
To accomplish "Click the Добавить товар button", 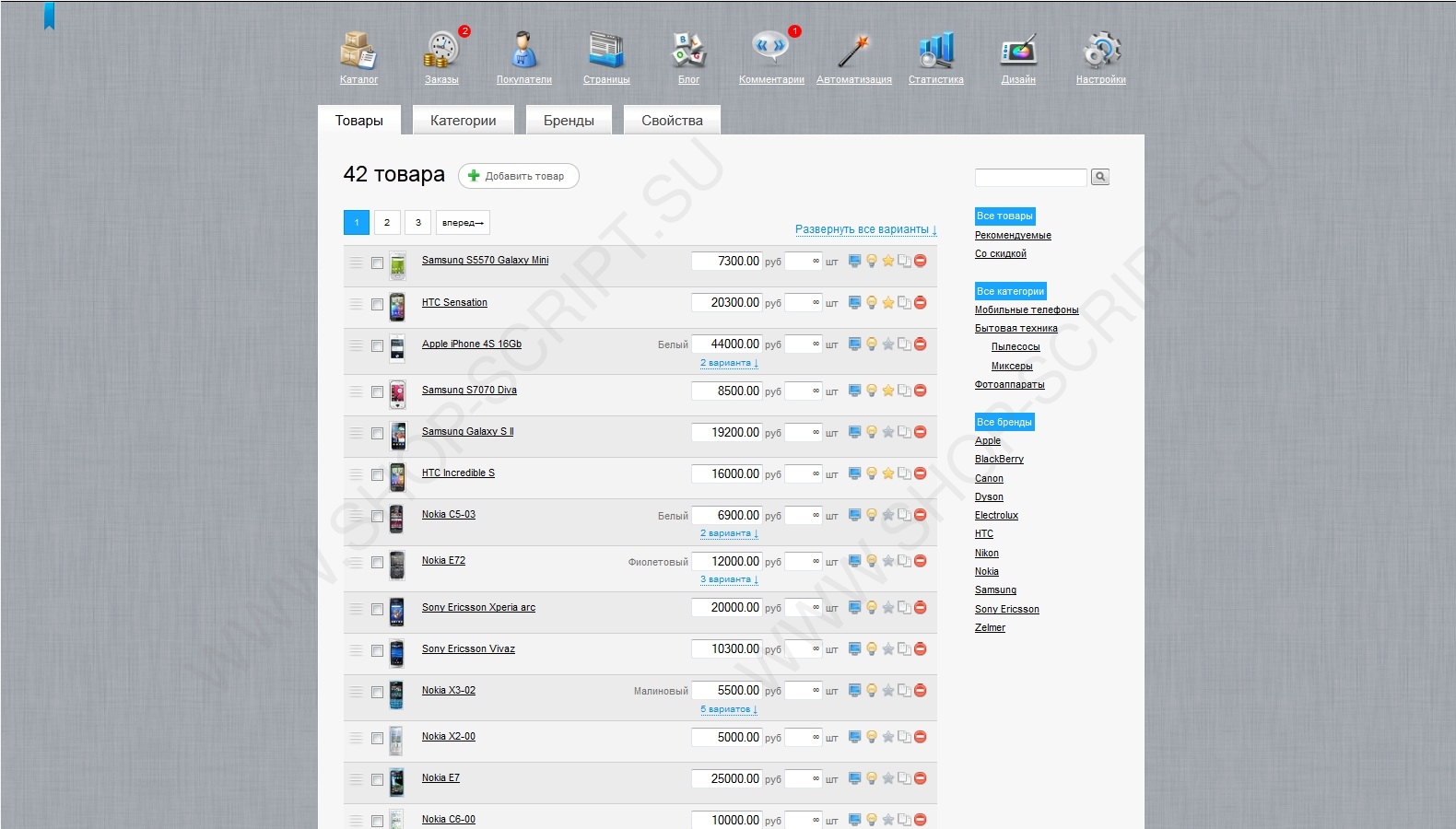I will point(519,176).
